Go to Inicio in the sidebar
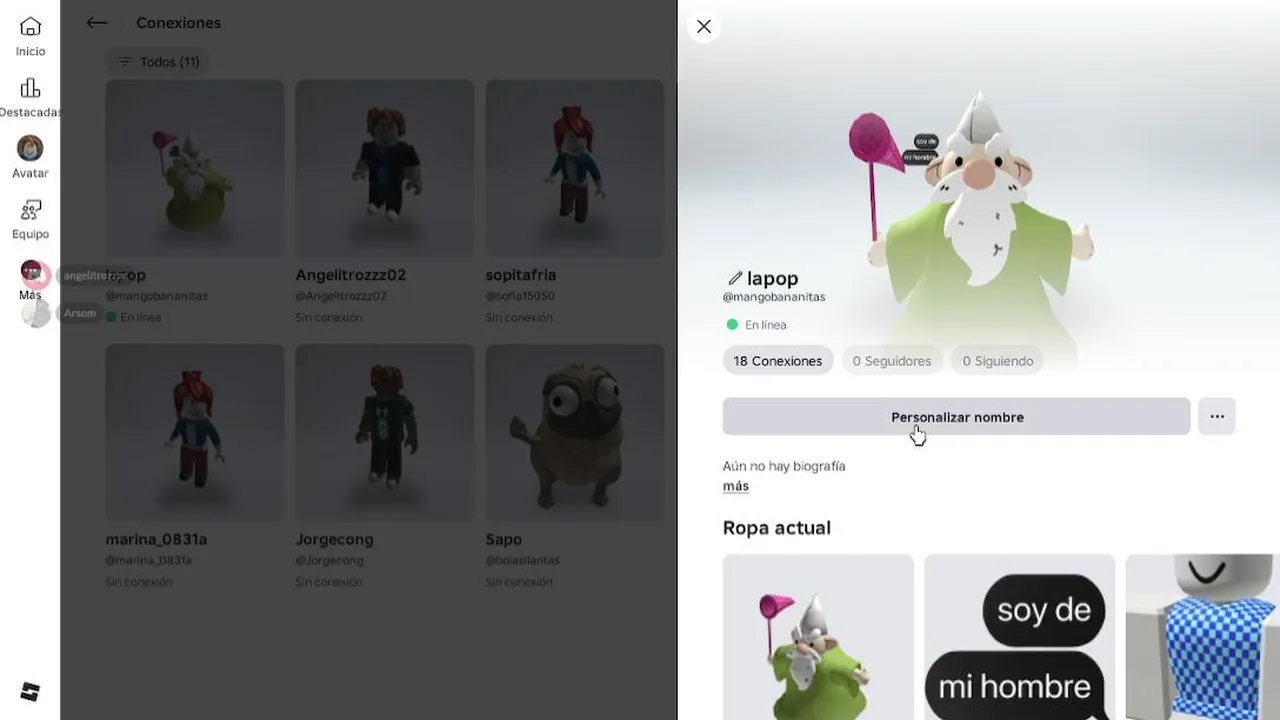This screenshot has width=1280, height=720. pos(30,37)
